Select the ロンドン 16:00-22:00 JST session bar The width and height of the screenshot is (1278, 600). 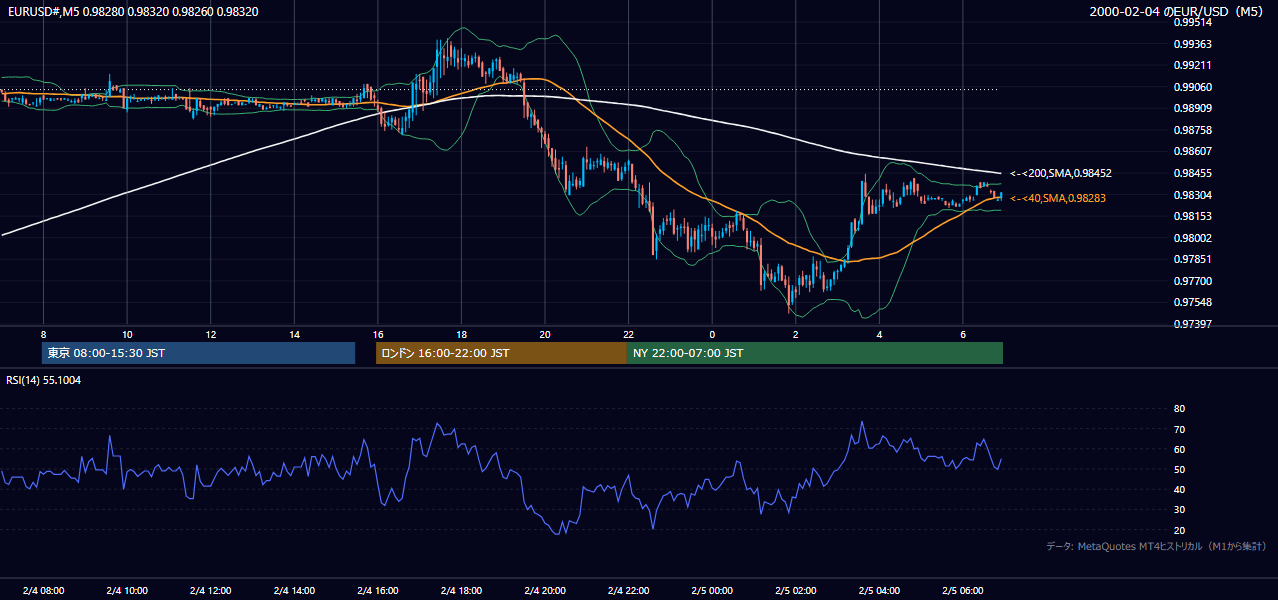[x=501, y=353]
